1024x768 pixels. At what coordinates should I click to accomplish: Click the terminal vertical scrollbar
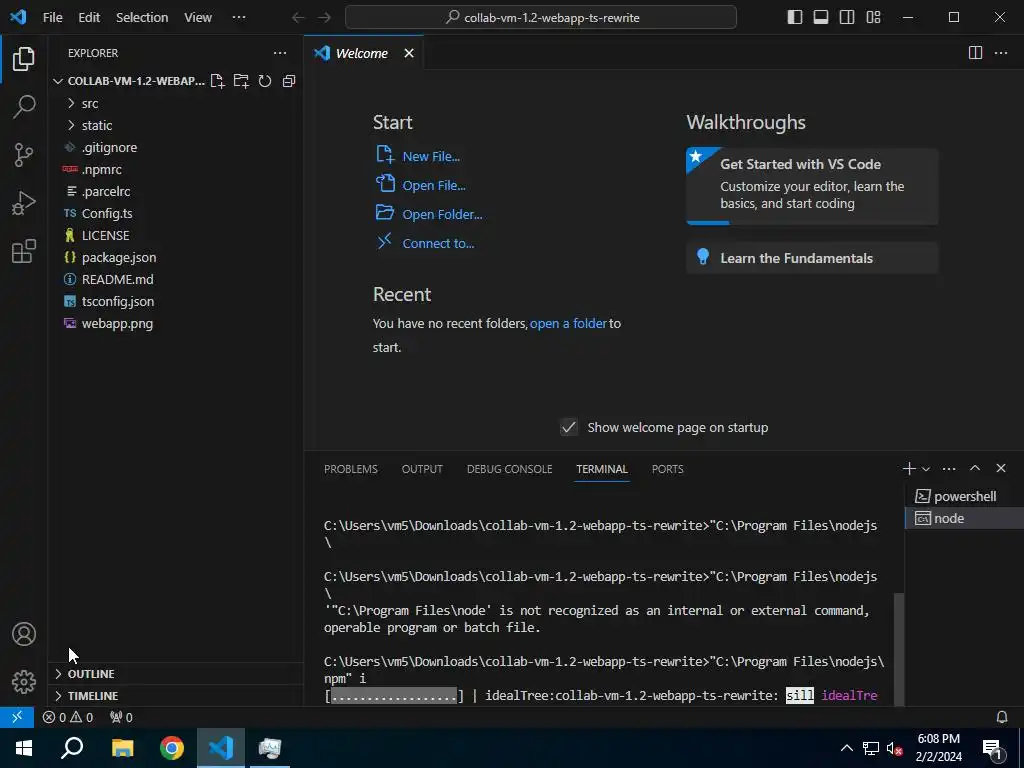(899, 648)
